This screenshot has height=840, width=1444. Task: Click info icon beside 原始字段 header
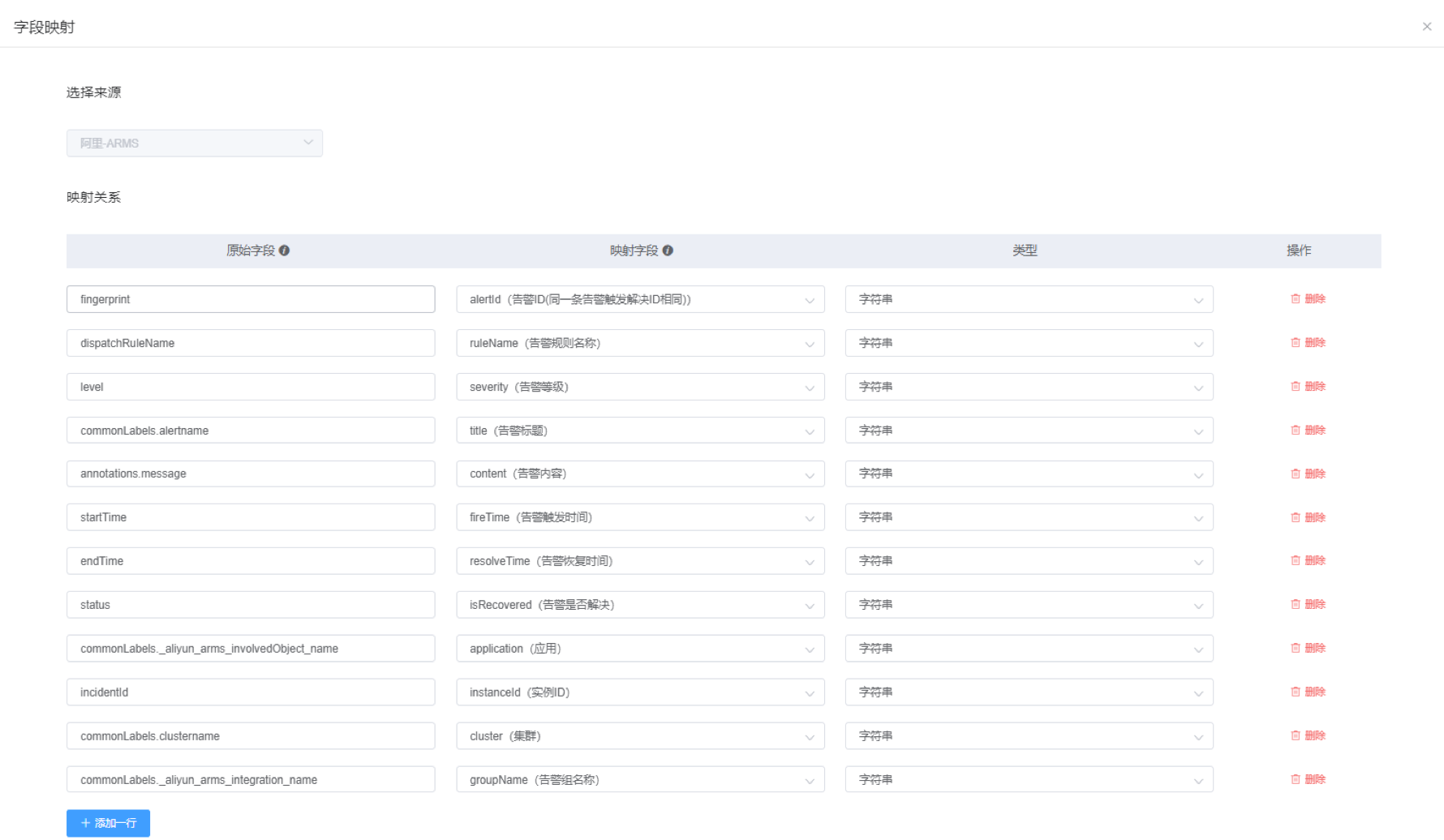(284, 251)
